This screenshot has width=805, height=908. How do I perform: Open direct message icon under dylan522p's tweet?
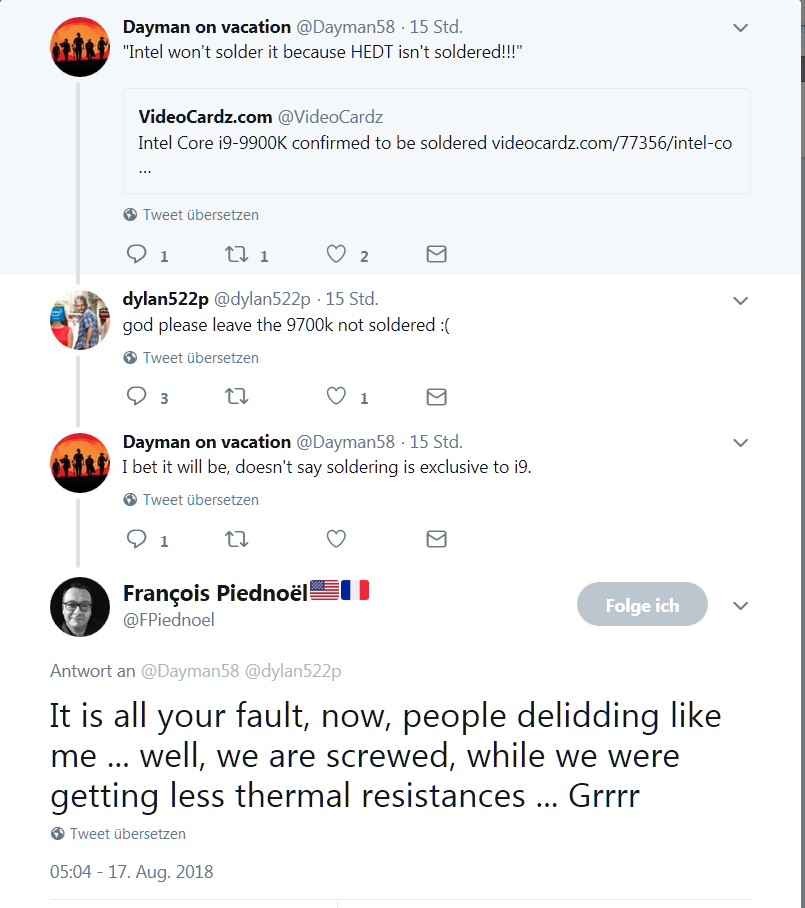pos(436,397)
